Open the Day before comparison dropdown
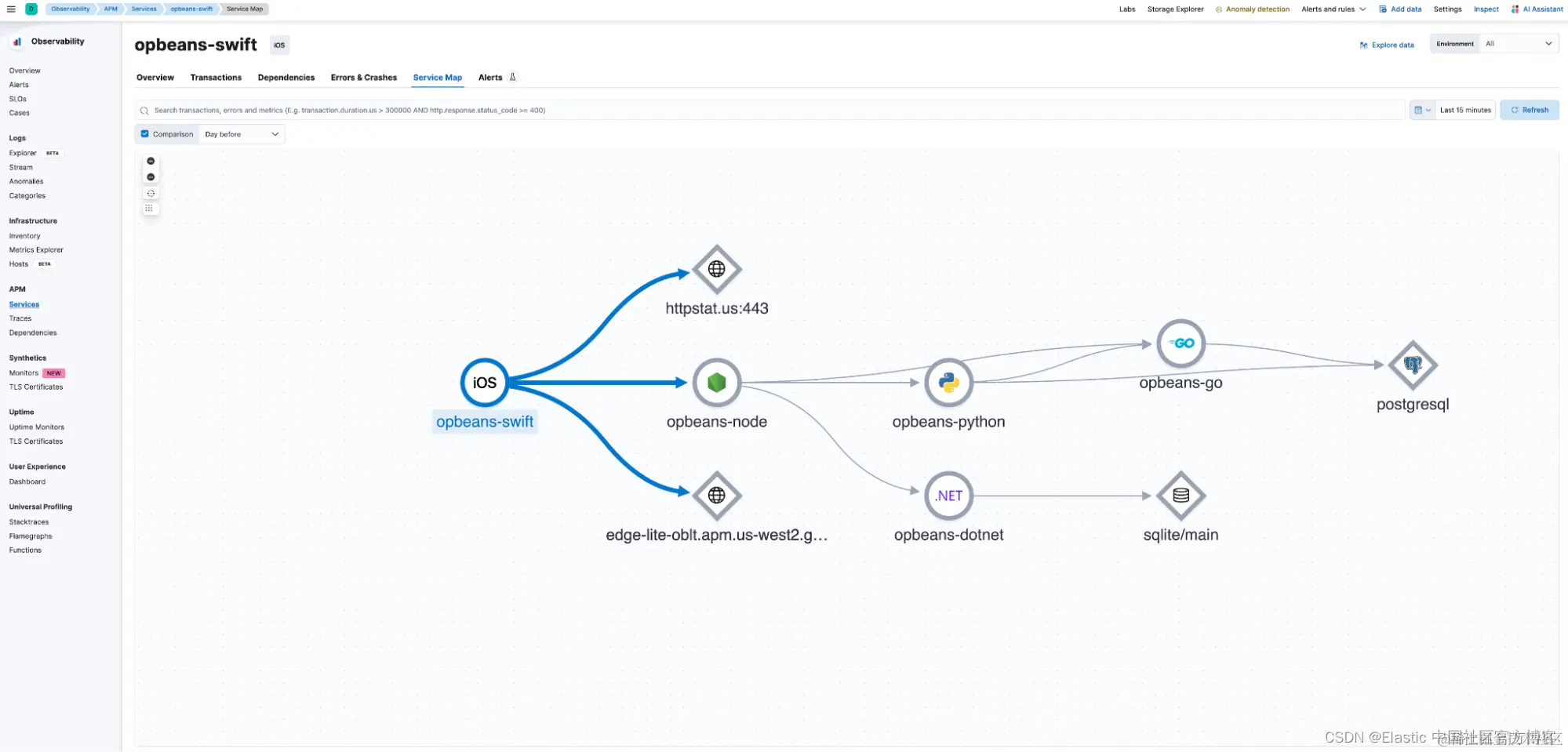 (x=242, y=134)
